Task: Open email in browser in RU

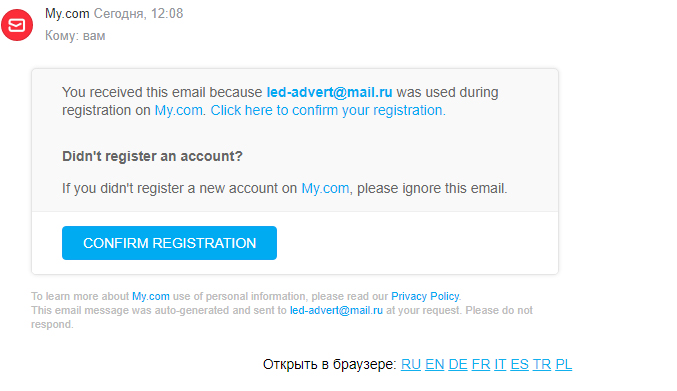Action: coord(411,365)
